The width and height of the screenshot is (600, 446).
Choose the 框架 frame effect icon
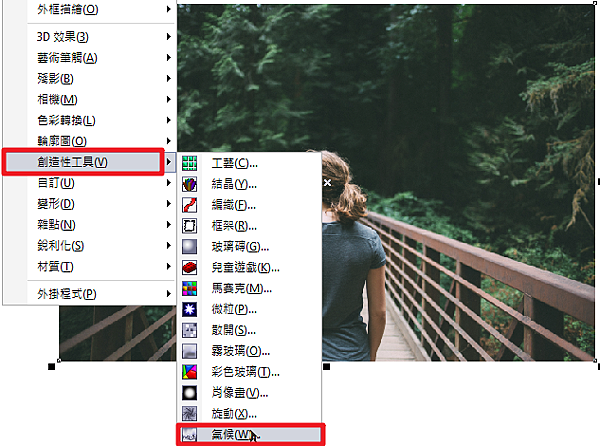coord(189,226)
